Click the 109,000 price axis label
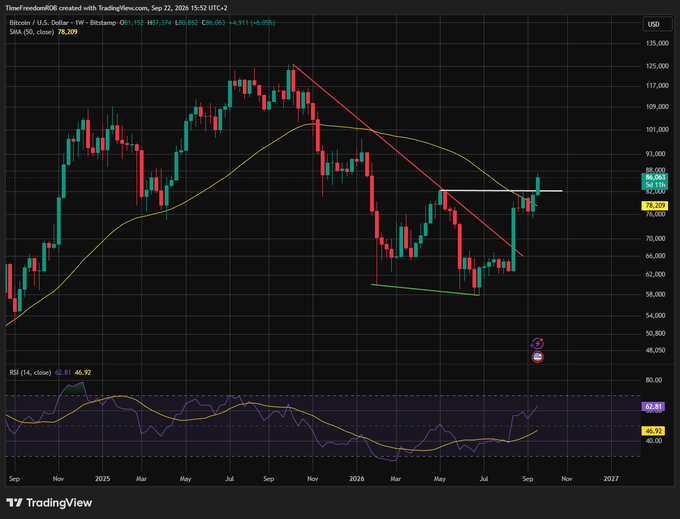Screen dimensions: 680x519 tap(656, 107)
